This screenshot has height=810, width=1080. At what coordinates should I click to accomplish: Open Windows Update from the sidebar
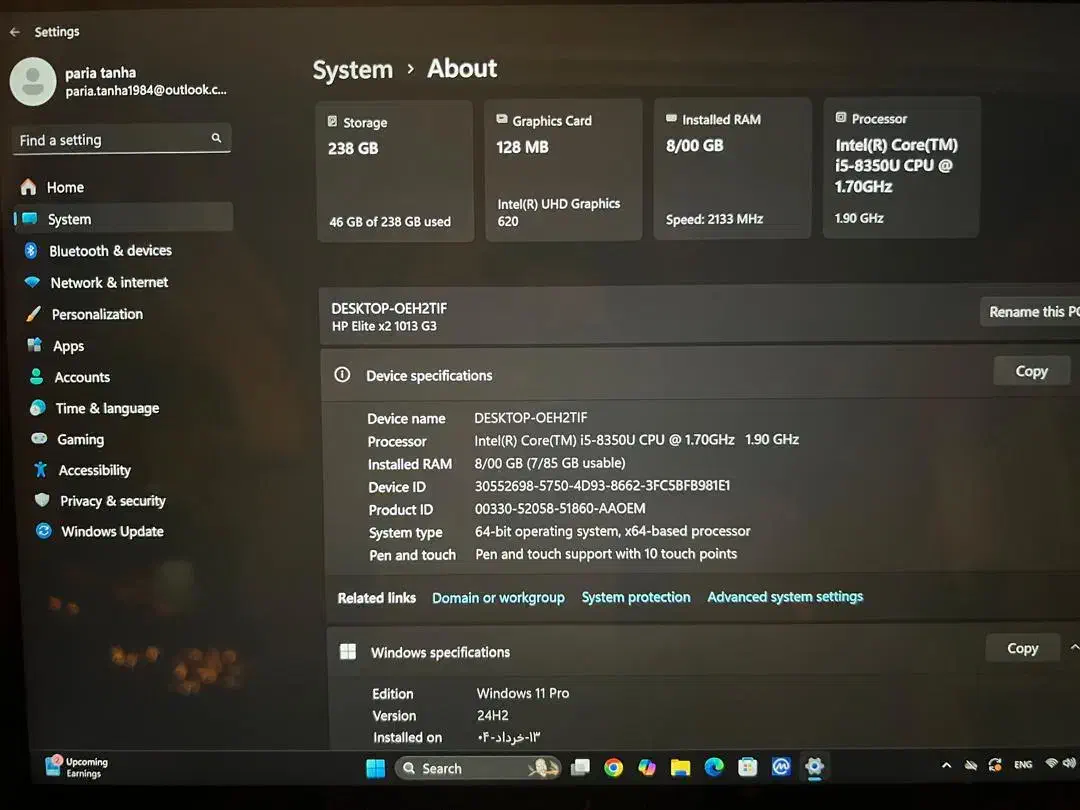[112, 532]
